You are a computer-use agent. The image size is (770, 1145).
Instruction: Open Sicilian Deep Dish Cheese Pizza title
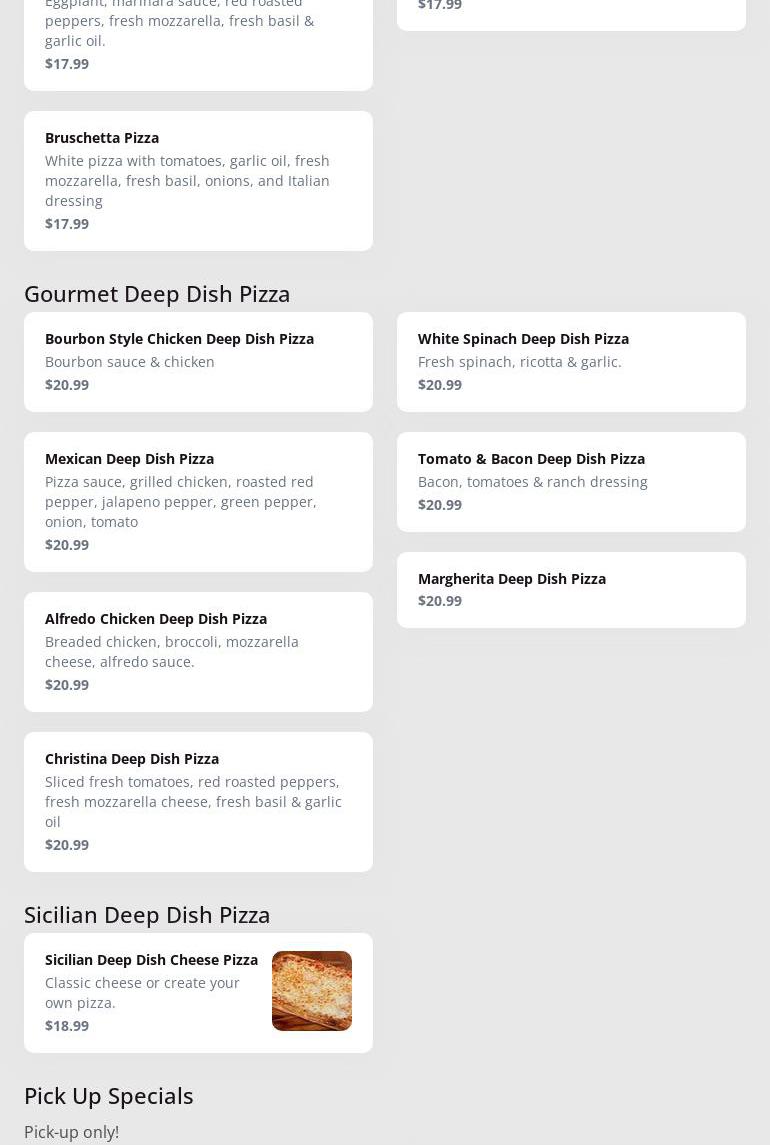[151, 960]
